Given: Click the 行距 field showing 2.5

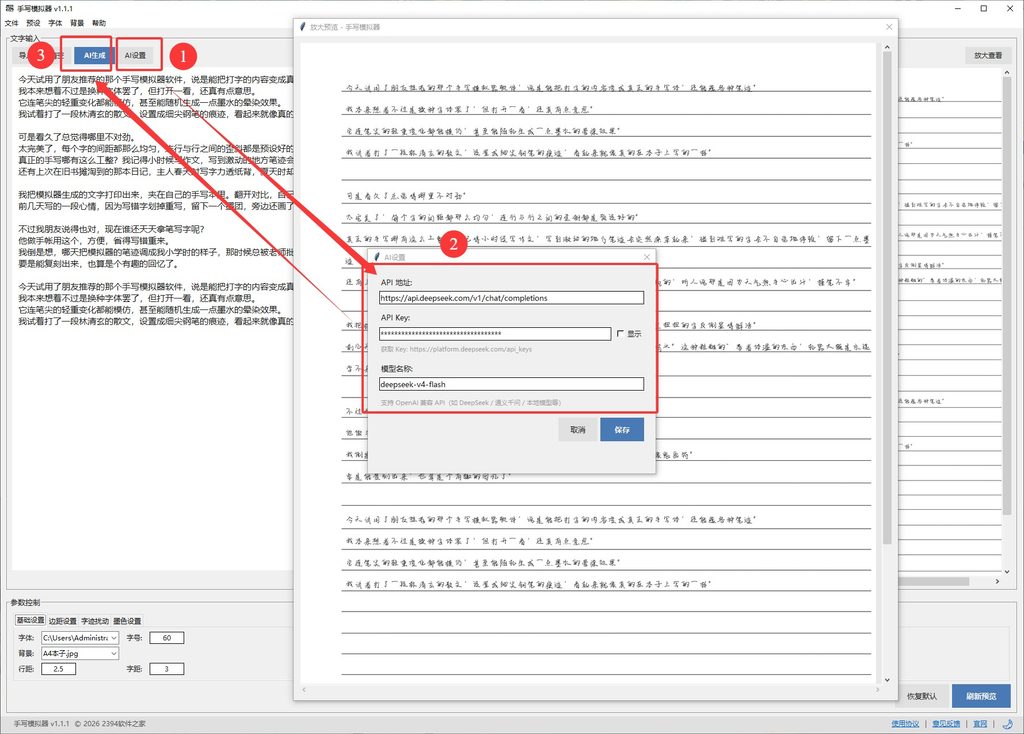Looking at the screenshot, I should 58,669.
